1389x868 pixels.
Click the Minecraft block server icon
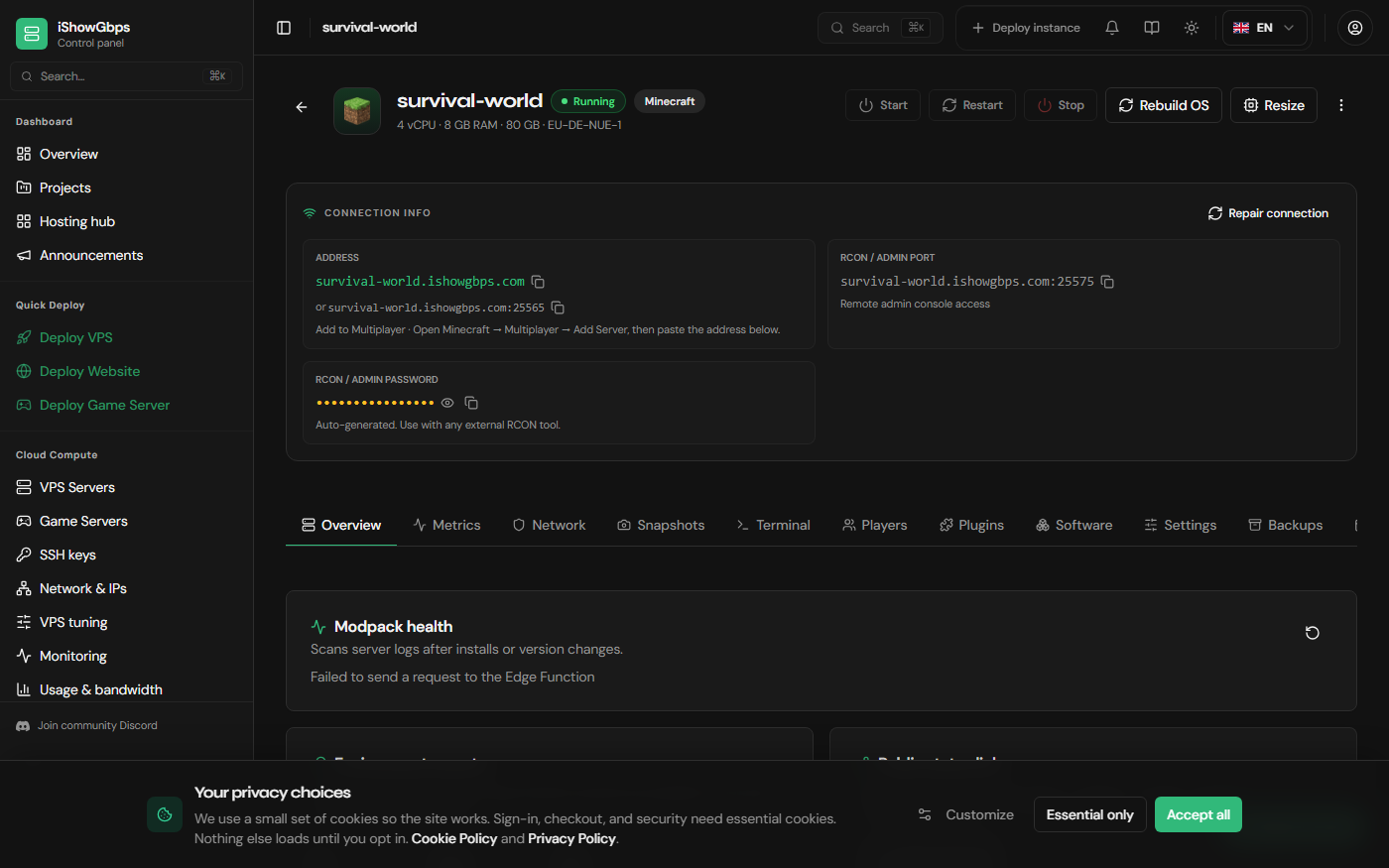[357, 111]
